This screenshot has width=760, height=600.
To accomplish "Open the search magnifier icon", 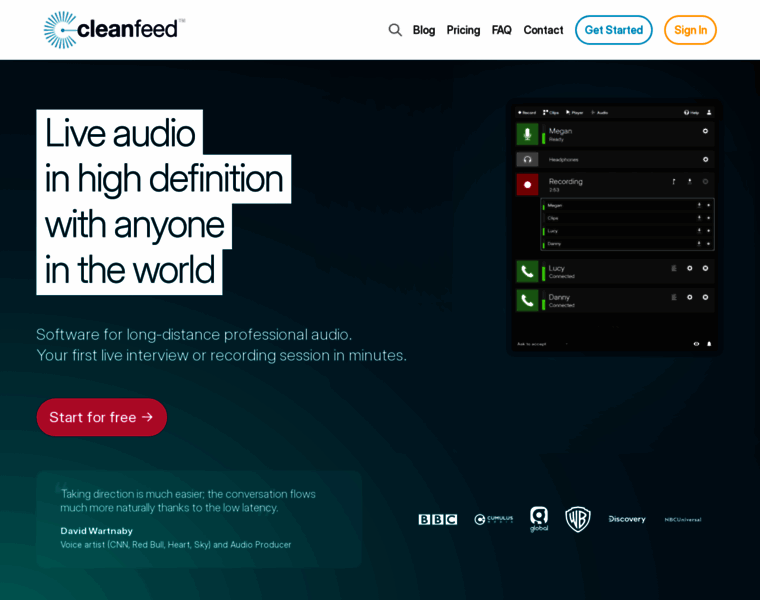I will (395, 30).
